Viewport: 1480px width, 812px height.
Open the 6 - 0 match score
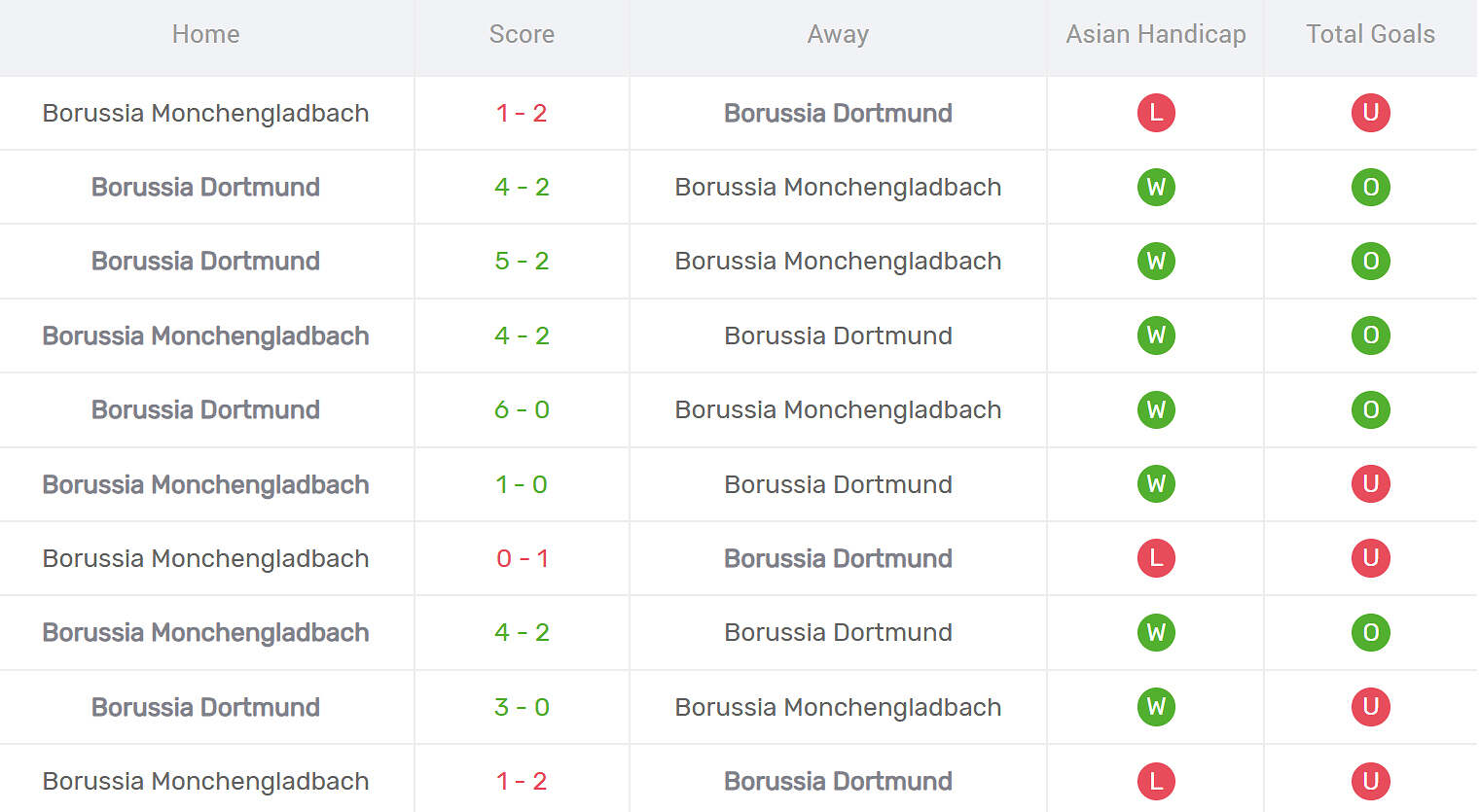pyautogui.click(x=522, y=409)
